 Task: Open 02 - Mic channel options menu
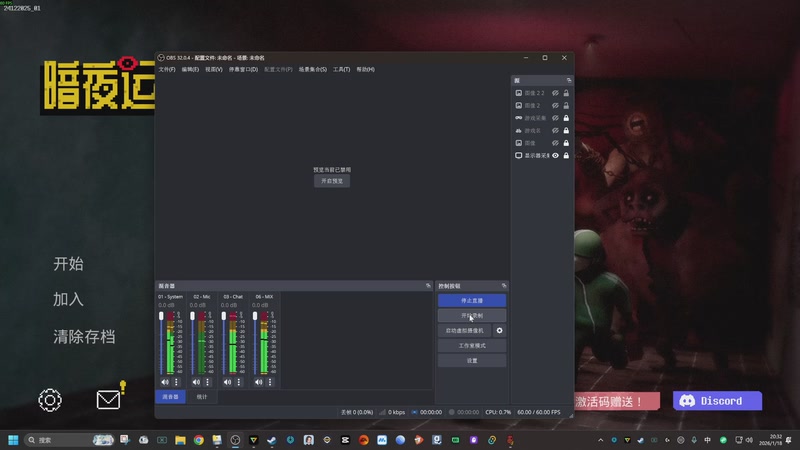pyautogui.click(x=207, y=382)
